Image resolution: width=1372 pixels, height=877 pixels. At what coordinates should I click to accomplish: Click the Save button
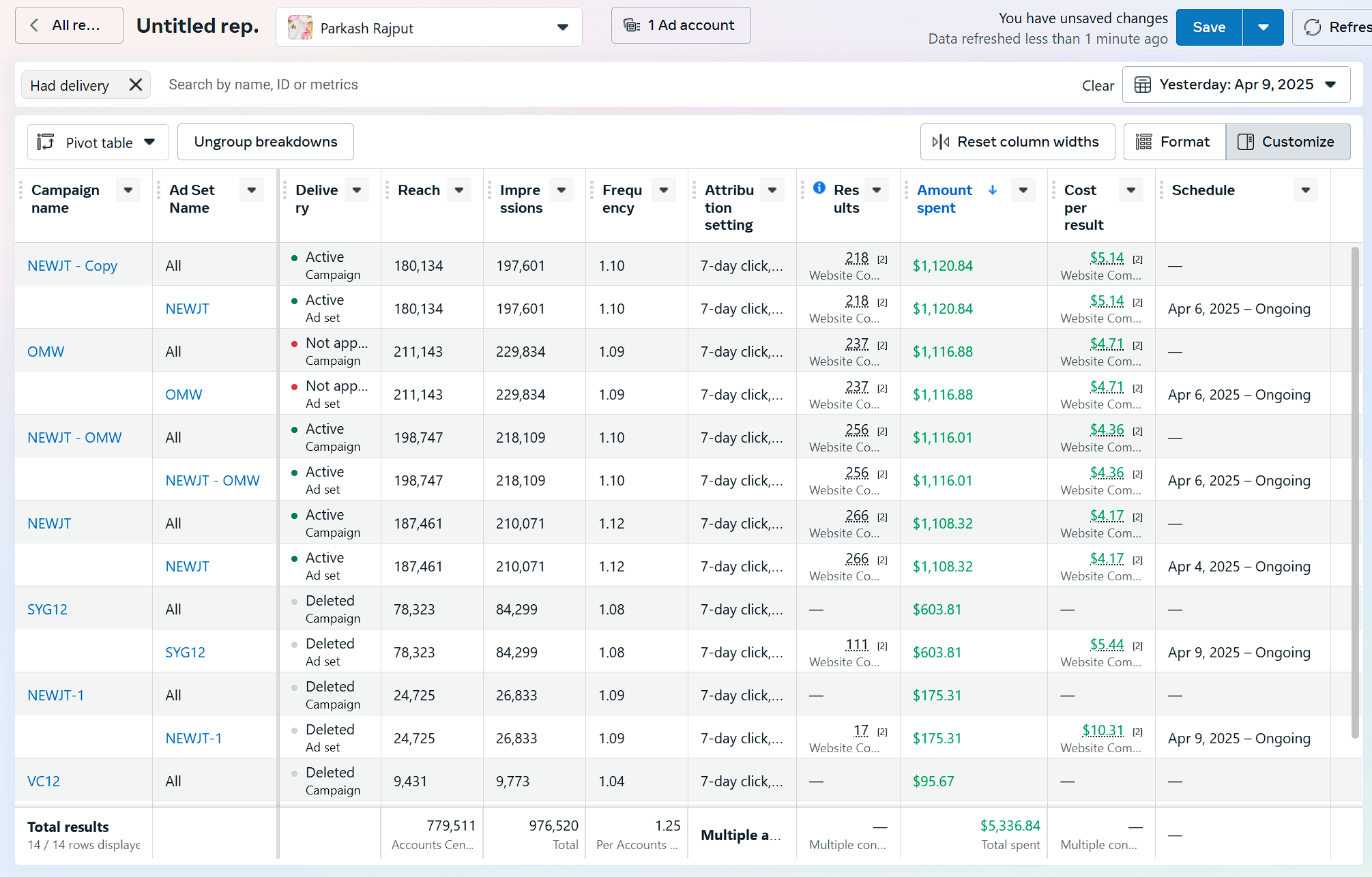coord(1208,27)
